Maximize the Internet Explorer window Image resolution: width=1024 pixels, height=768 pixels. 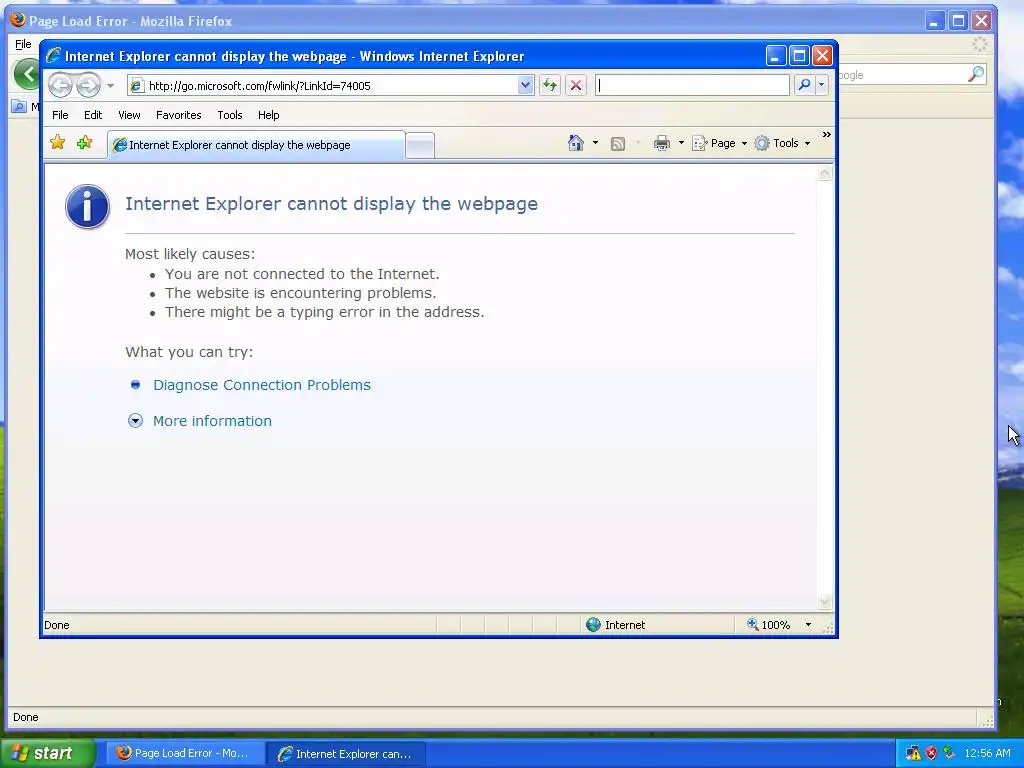pyautogui.click(x=799, y=56)
